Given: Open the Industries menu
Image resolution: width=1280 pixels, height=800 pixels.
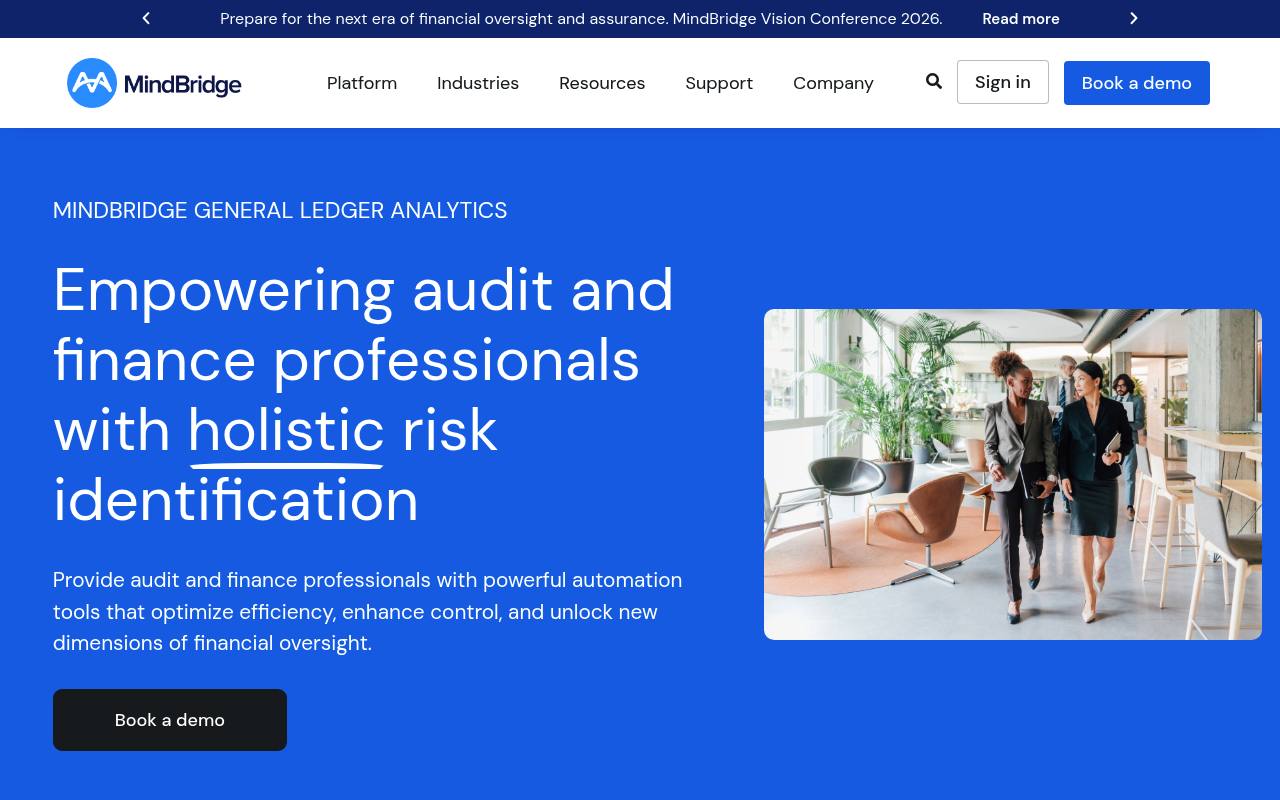Looking at the screenshot, I should pos(478,83).
